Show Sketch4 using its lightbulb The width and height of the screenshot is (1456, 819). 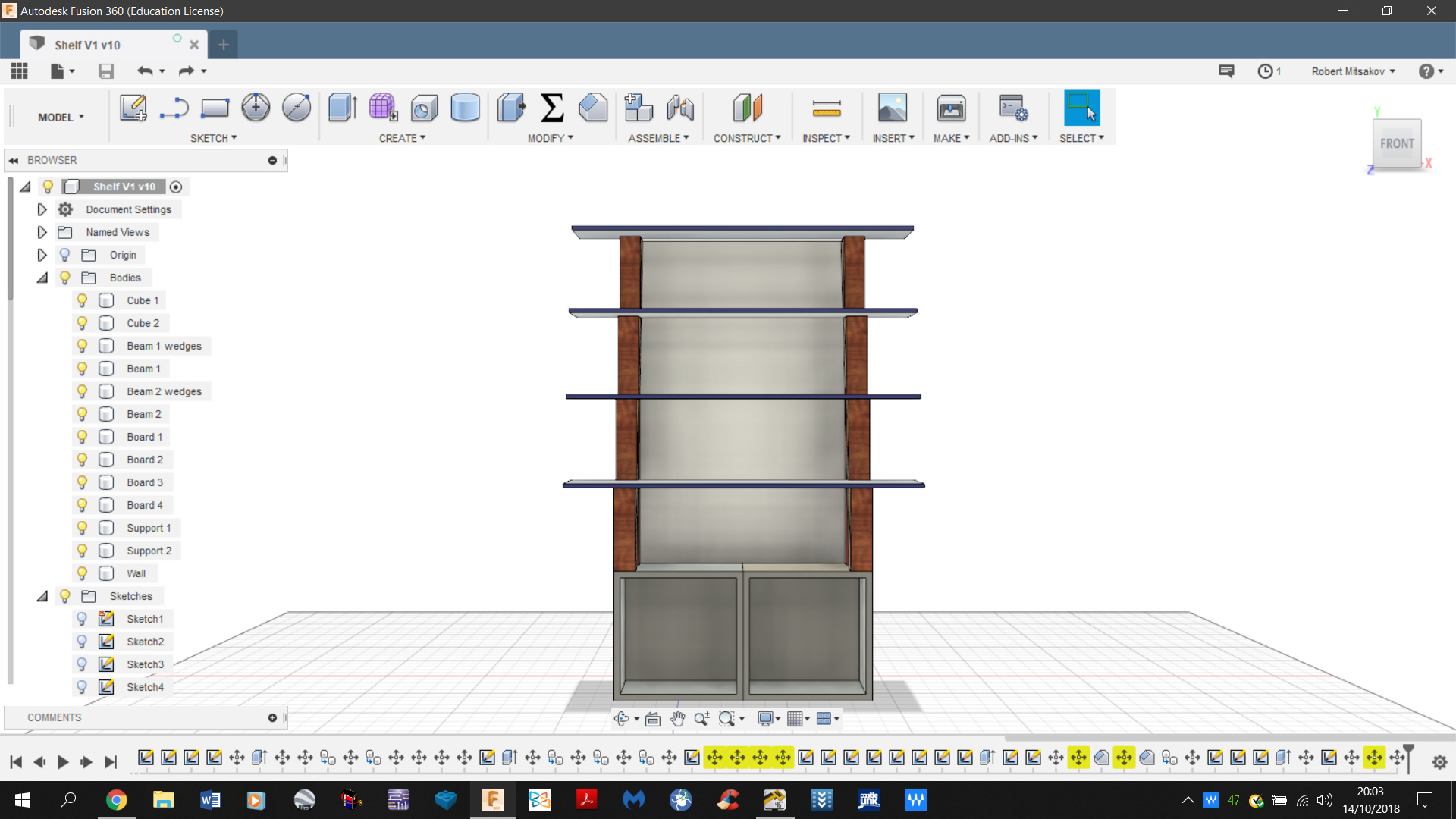pos(82,687)
